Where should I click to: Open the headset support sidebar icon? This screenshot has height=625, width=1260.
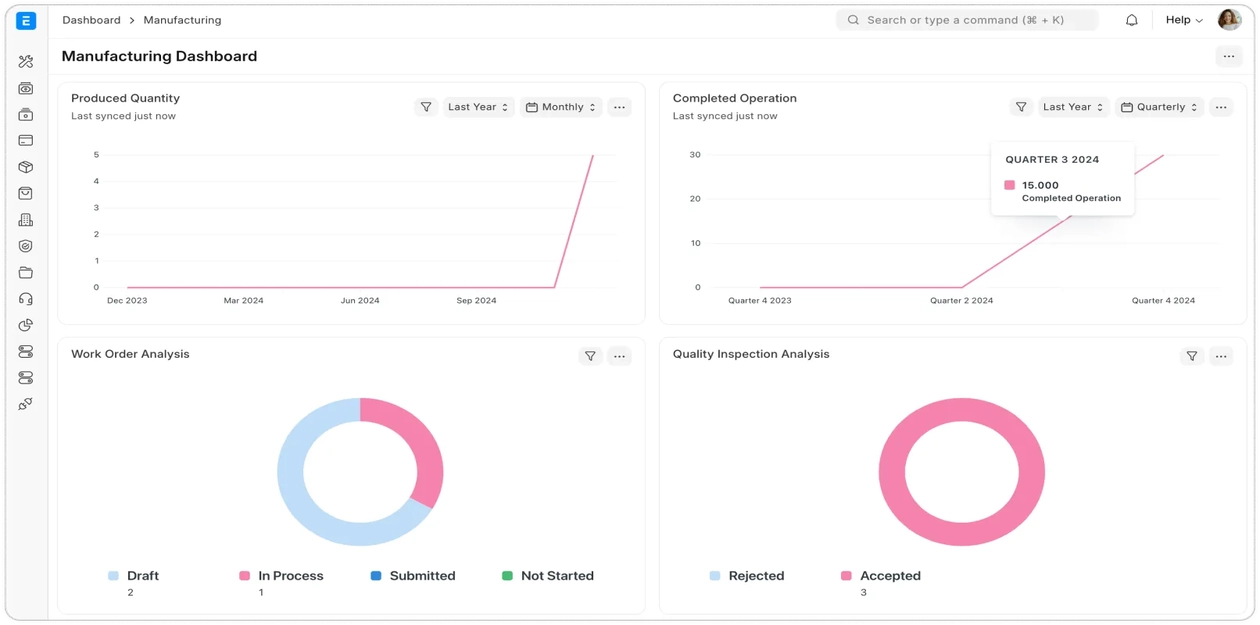coord(26,299)
